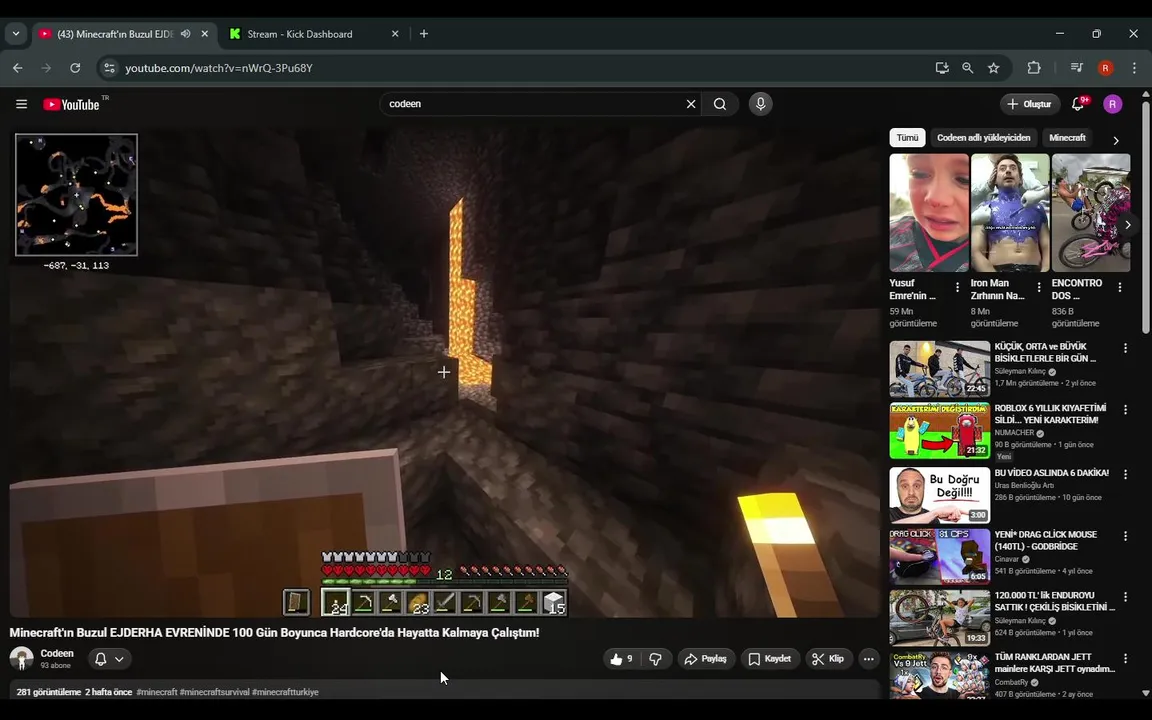Screen dimensions: 1152x720
Task: Open YouTube account avatar menu
Action: pos(1112,104)
